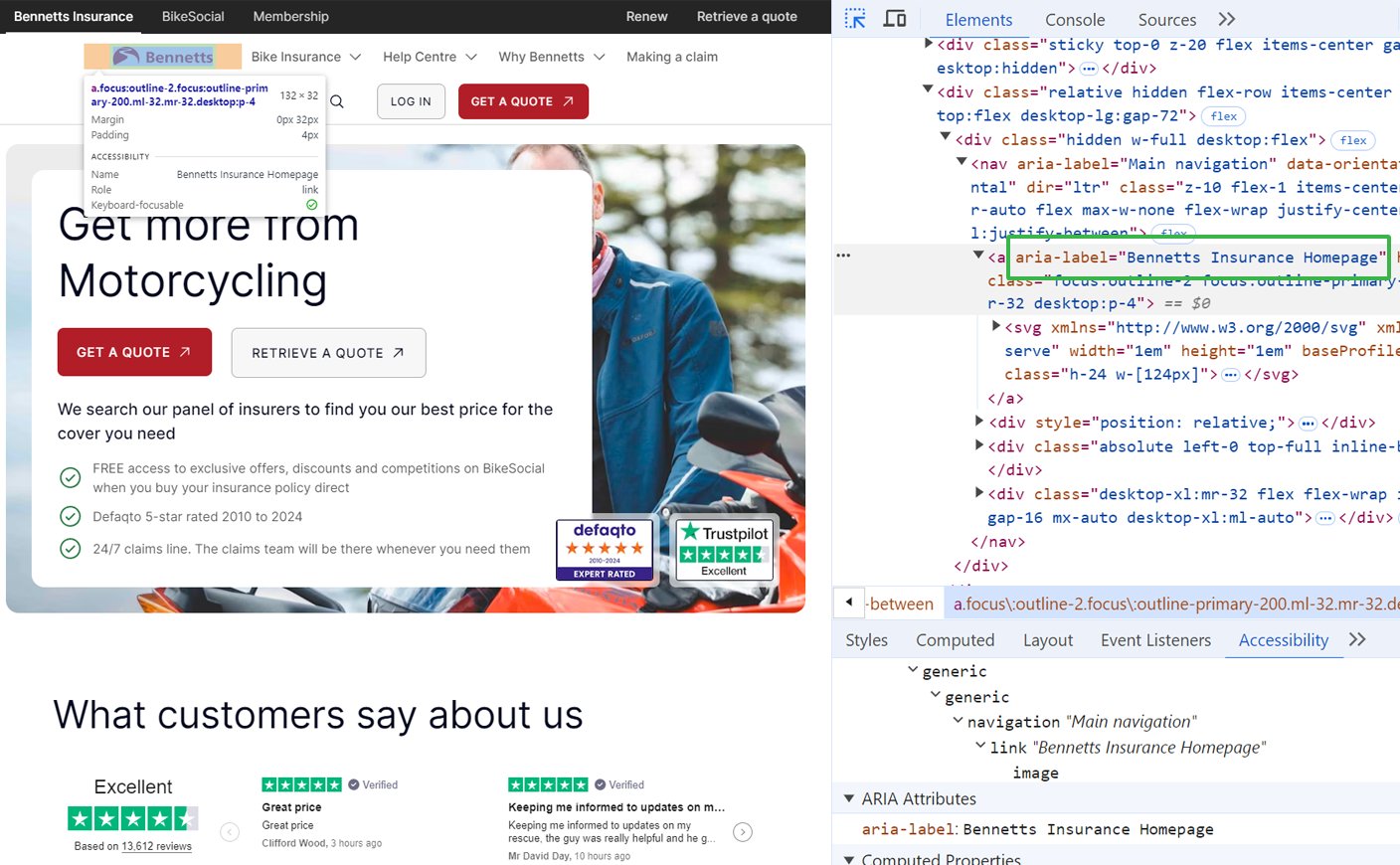
Task: Collapse the Main navigation accessibility tree node
Action: click(x=958, y=721)
